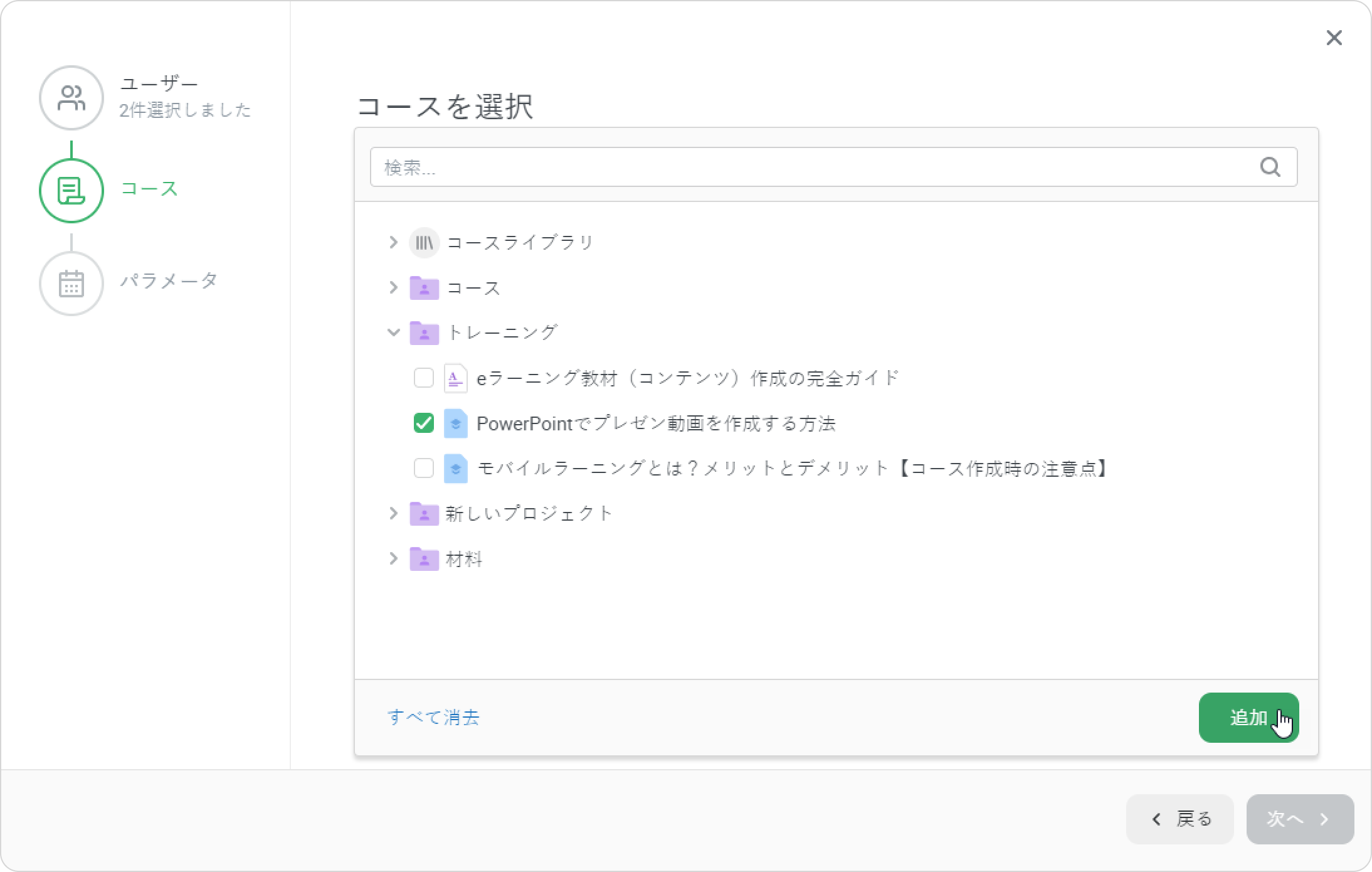1372x872 pixels.
Task: Click the トレーニング folder icon
Action: 424,332
